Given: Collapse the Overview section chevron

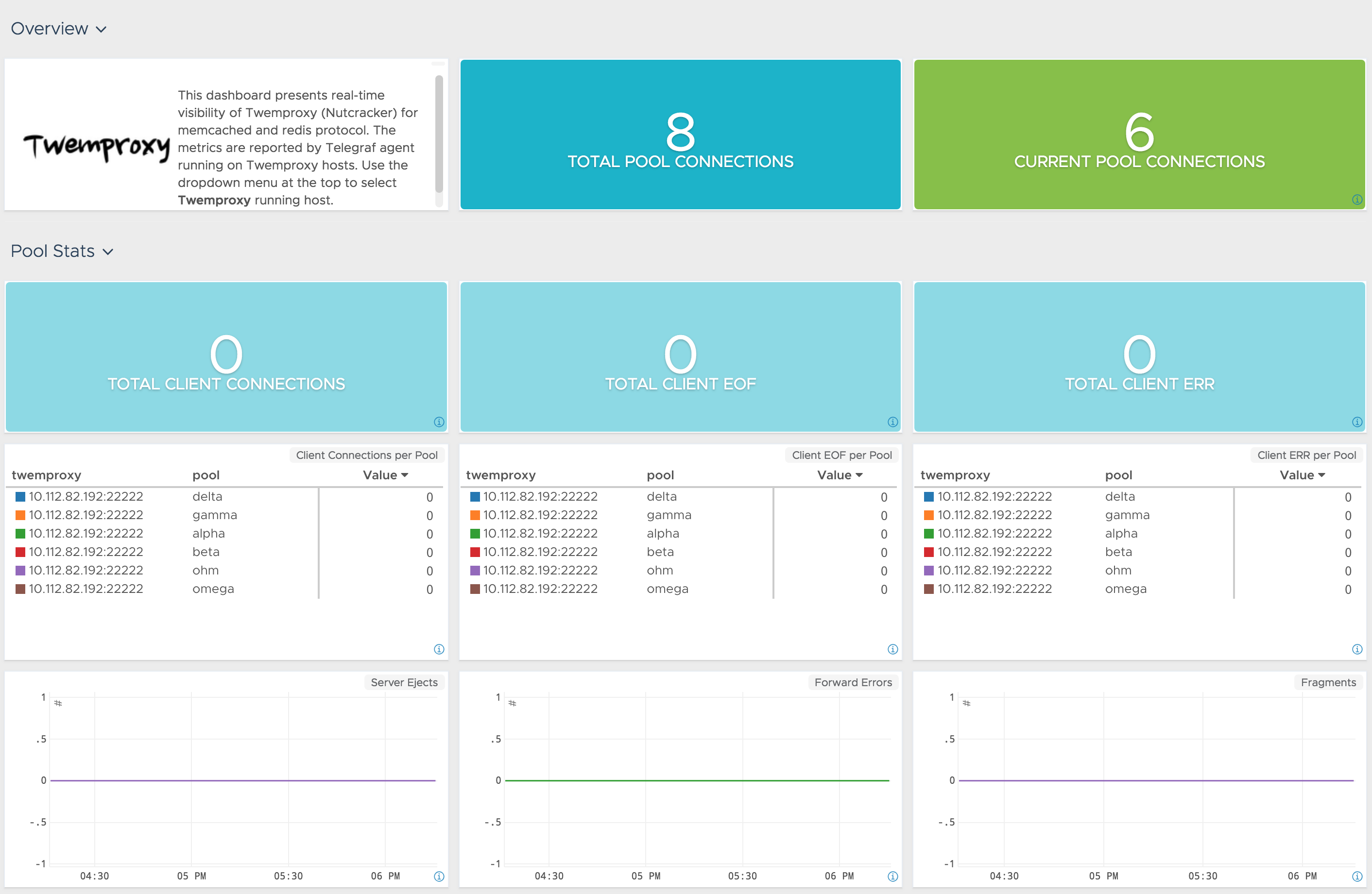Looking at the screenshot, I should pyautogui.click(x=101, y=29).
